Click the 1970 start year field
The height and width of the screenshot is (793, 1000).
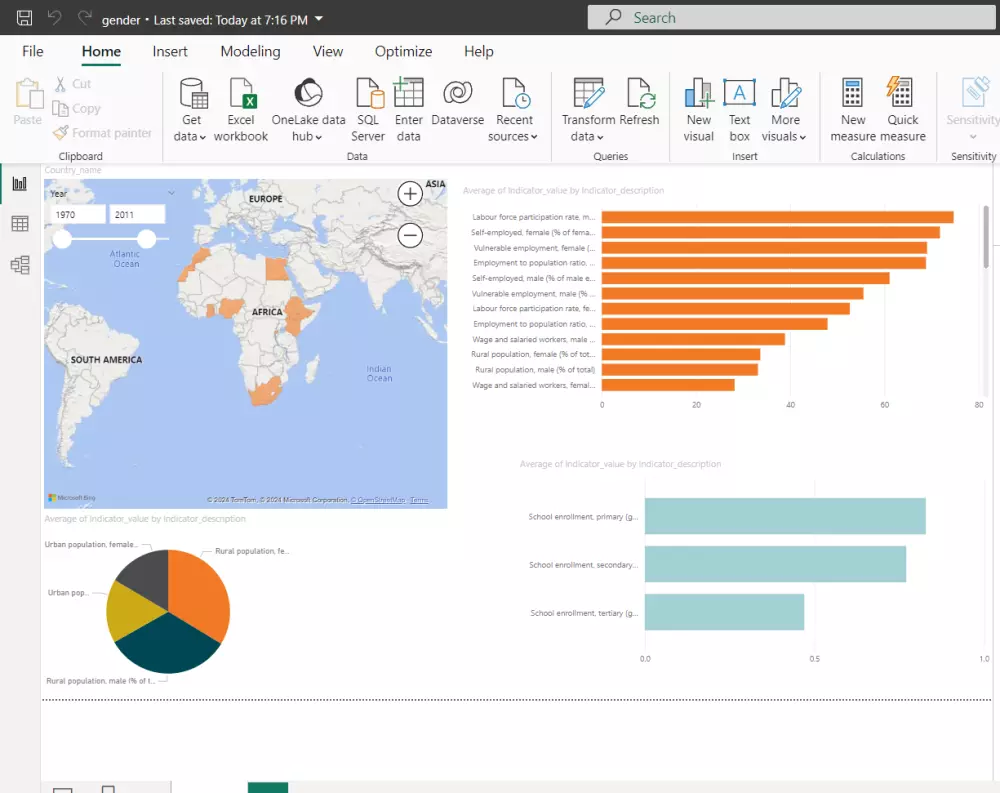click(x=78, y=214)
